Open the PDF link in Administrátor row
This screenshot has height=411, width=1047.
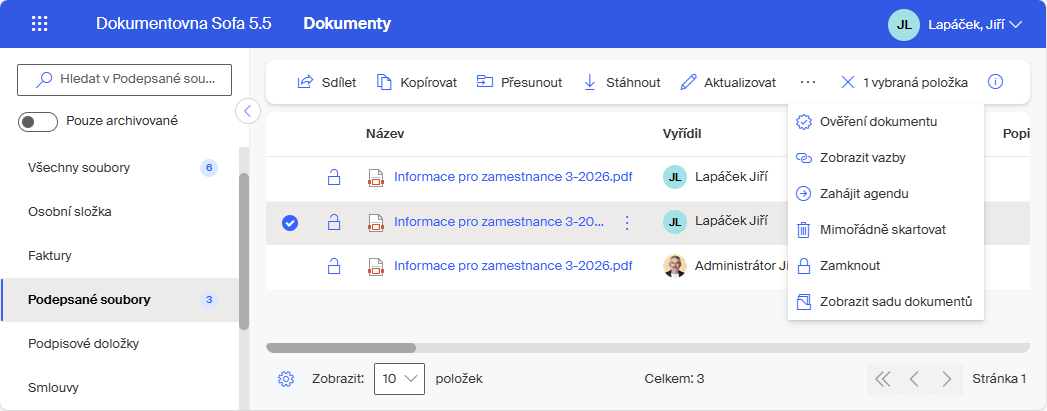pyautogui.click(x=513, y=266)
